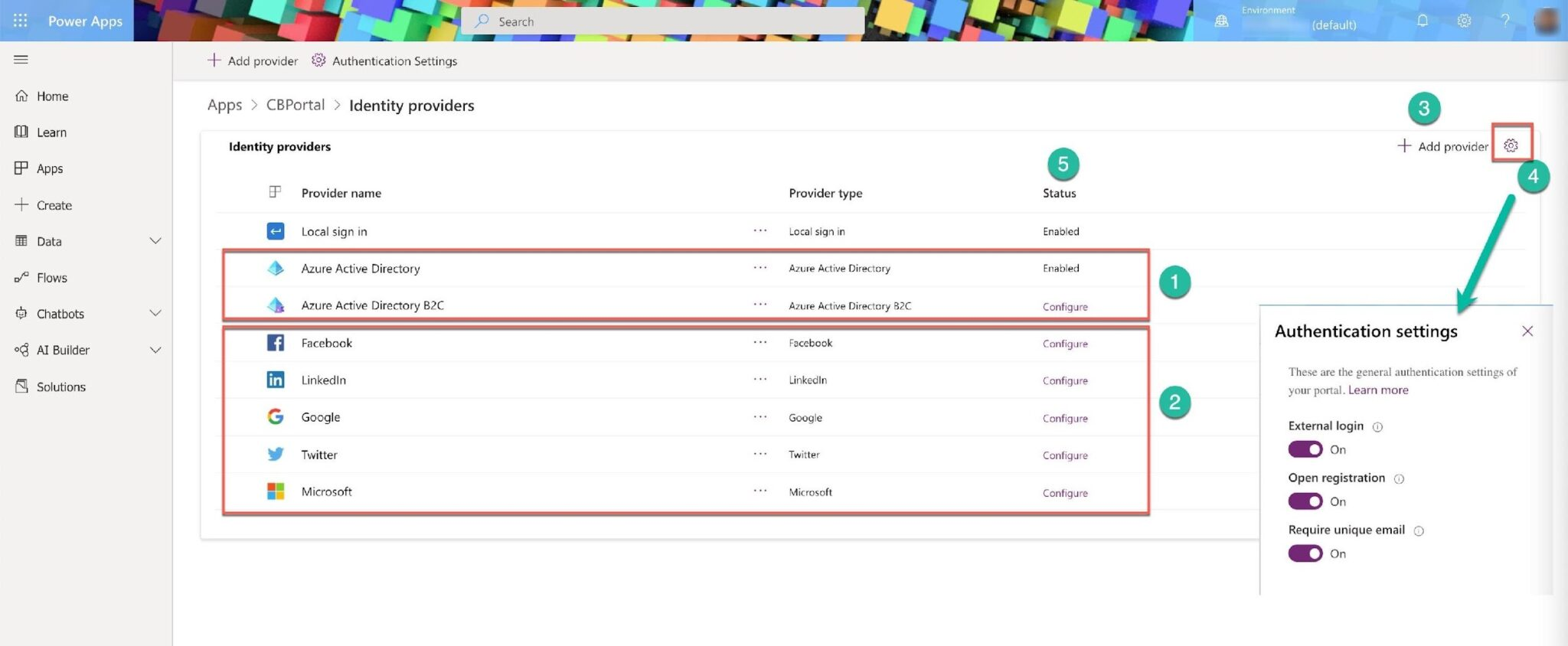Click the Provider name column header

click(341, 193)
